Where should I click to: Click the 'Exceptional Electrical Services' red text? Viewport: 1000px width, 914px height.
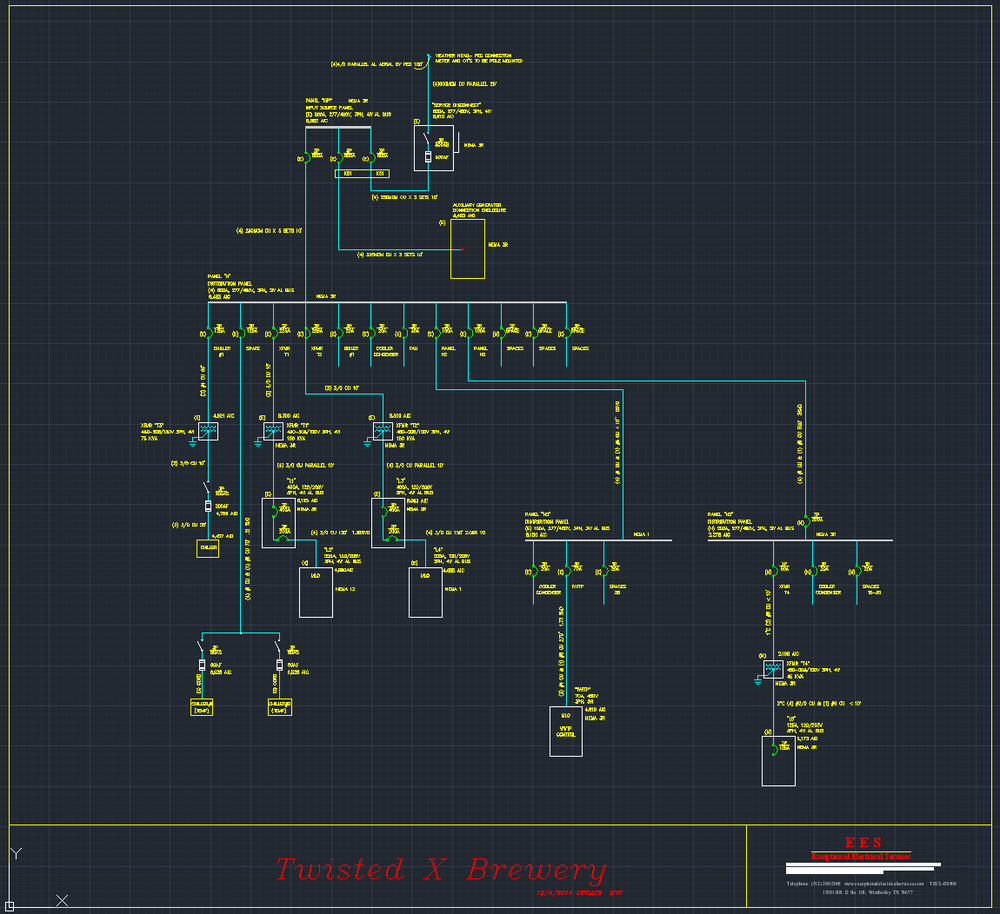click(x=861, y=856)
